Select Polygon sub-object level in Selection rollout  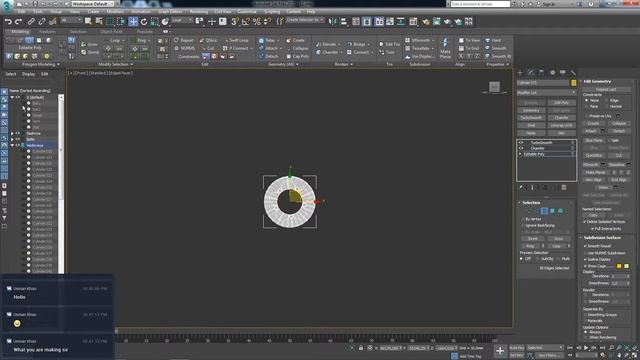coord(552,211)
